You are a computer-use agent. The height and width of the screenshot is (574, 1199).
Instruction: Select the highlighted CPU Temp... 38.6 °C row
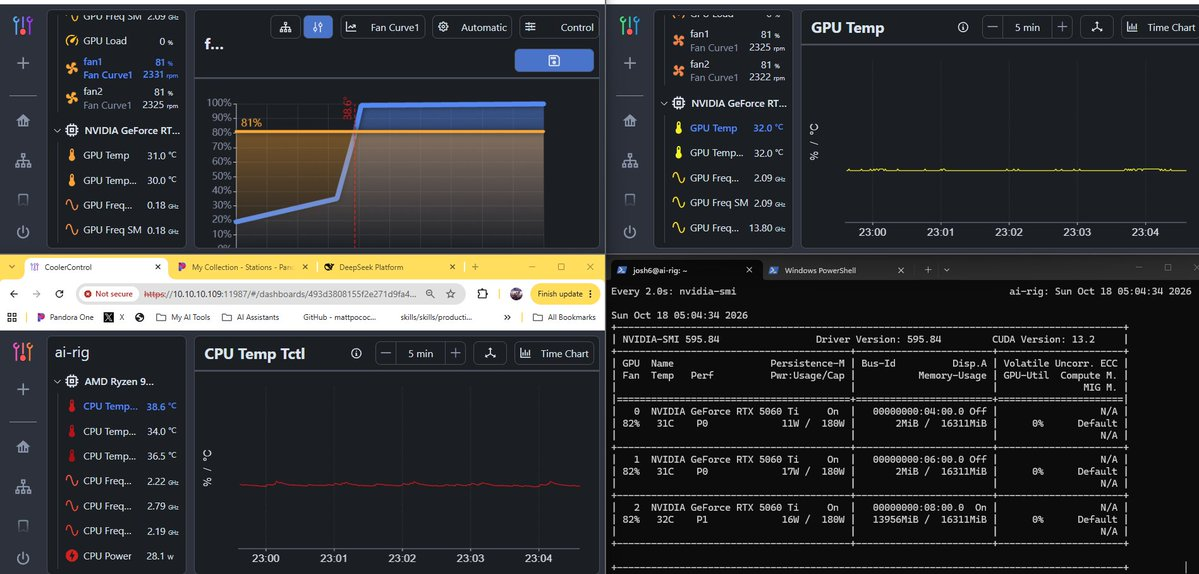(x=121, y=407)
